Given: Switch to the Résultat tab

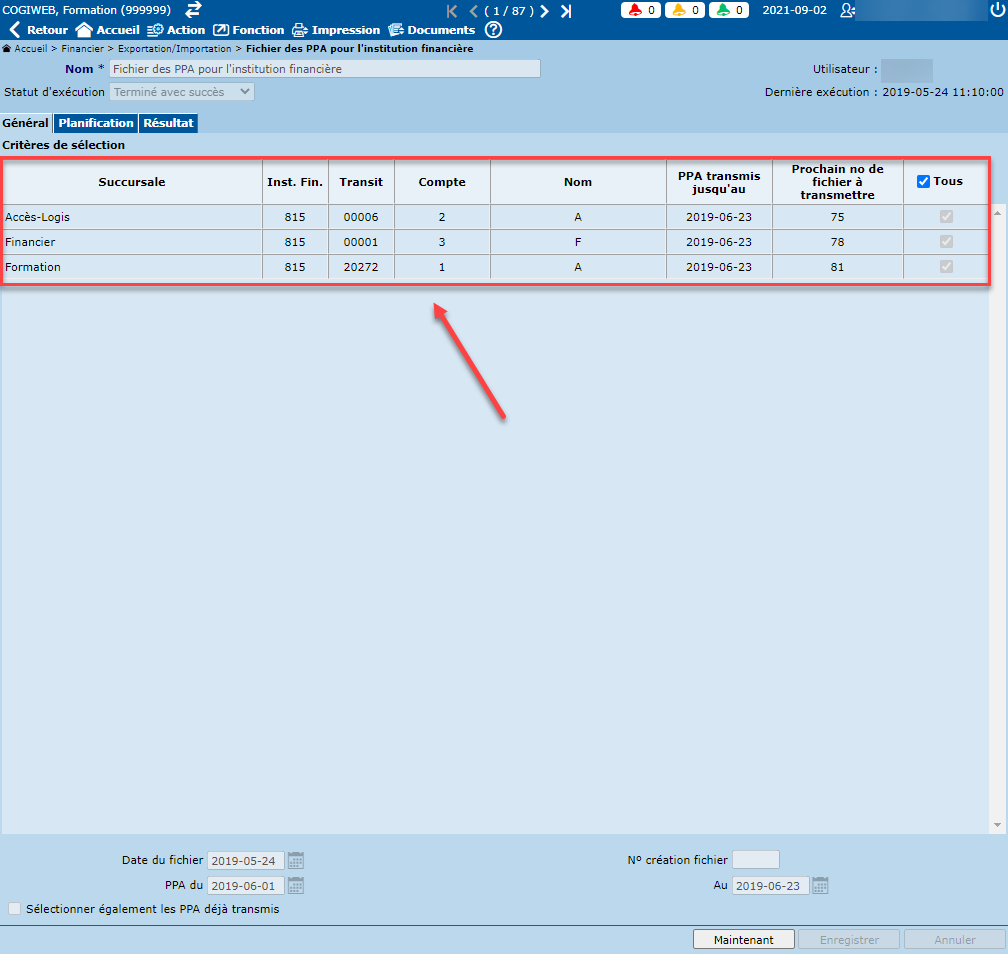Looking at the screenshot, I should point(168,124).
